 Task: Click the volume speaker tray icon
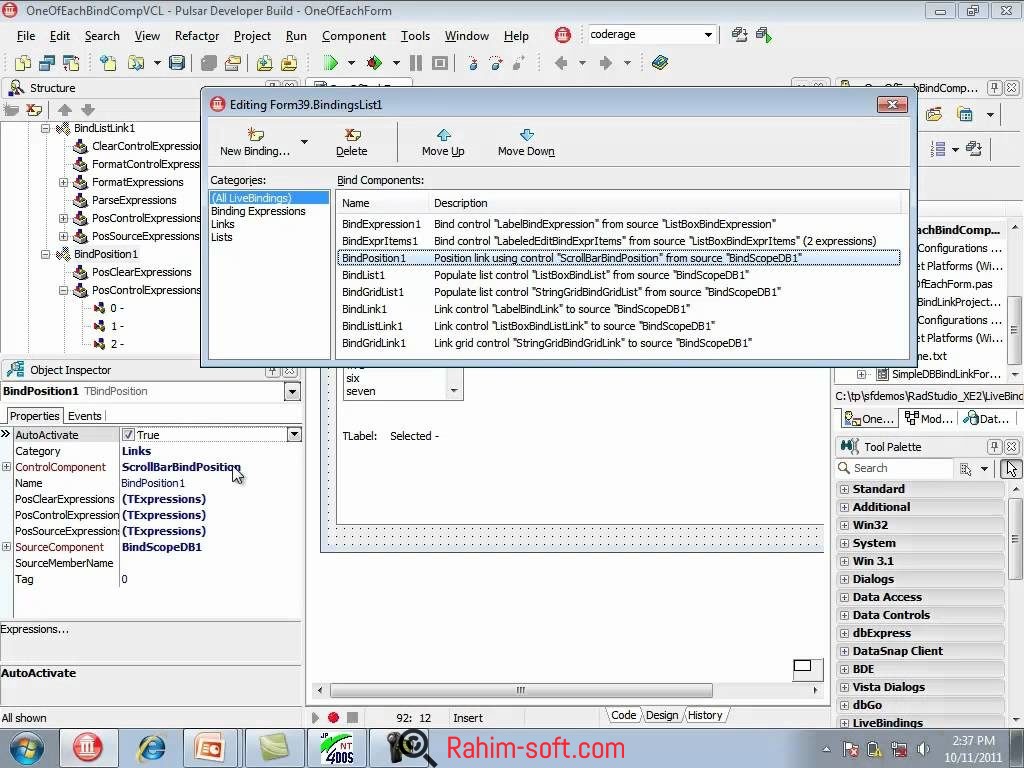tap(923, 748)
